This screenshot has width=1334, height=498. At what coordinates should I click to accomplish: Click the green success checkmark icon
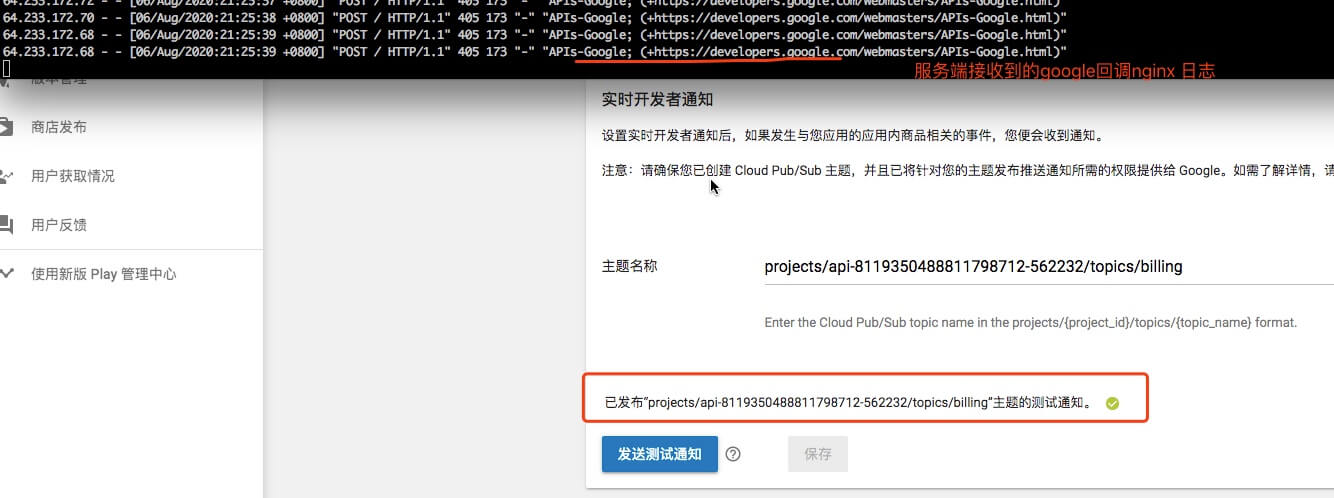point(1112,404)
